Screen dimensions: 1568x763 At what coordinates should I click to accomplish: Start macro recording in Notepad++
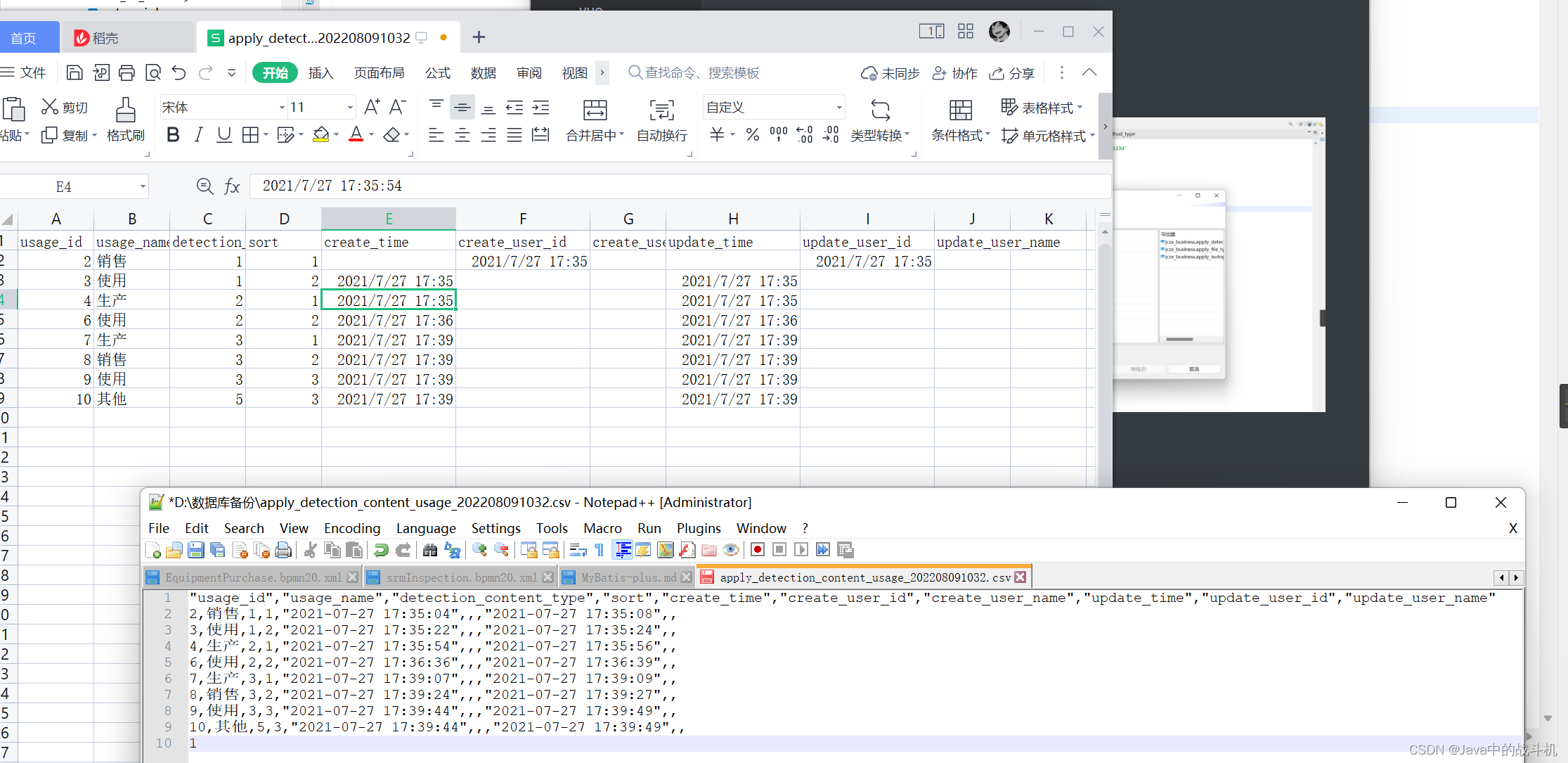click(758, 550)
